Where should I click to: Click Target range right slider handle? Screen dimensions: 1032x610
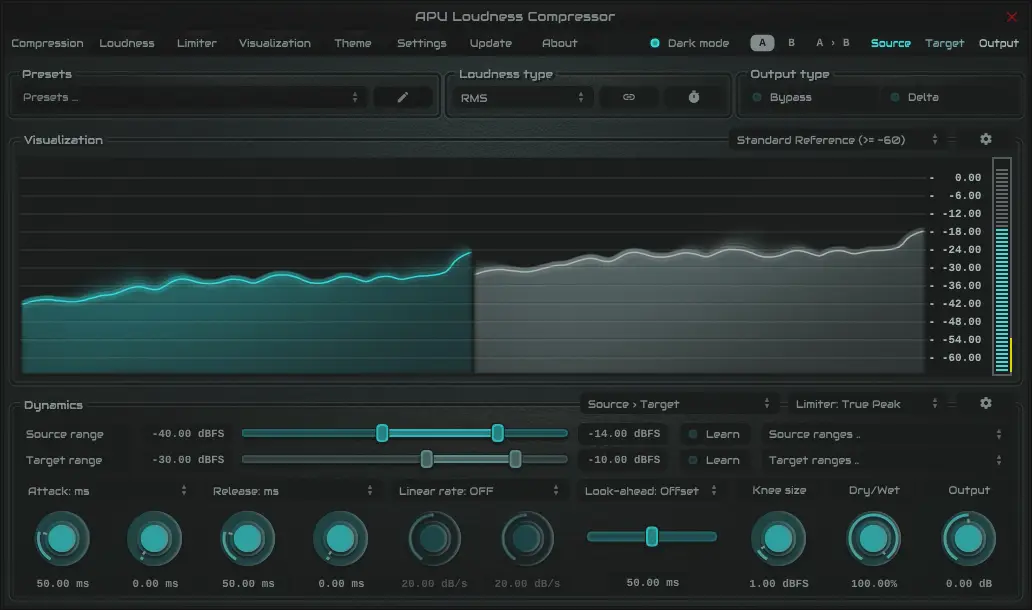click(x=515, y=459)
